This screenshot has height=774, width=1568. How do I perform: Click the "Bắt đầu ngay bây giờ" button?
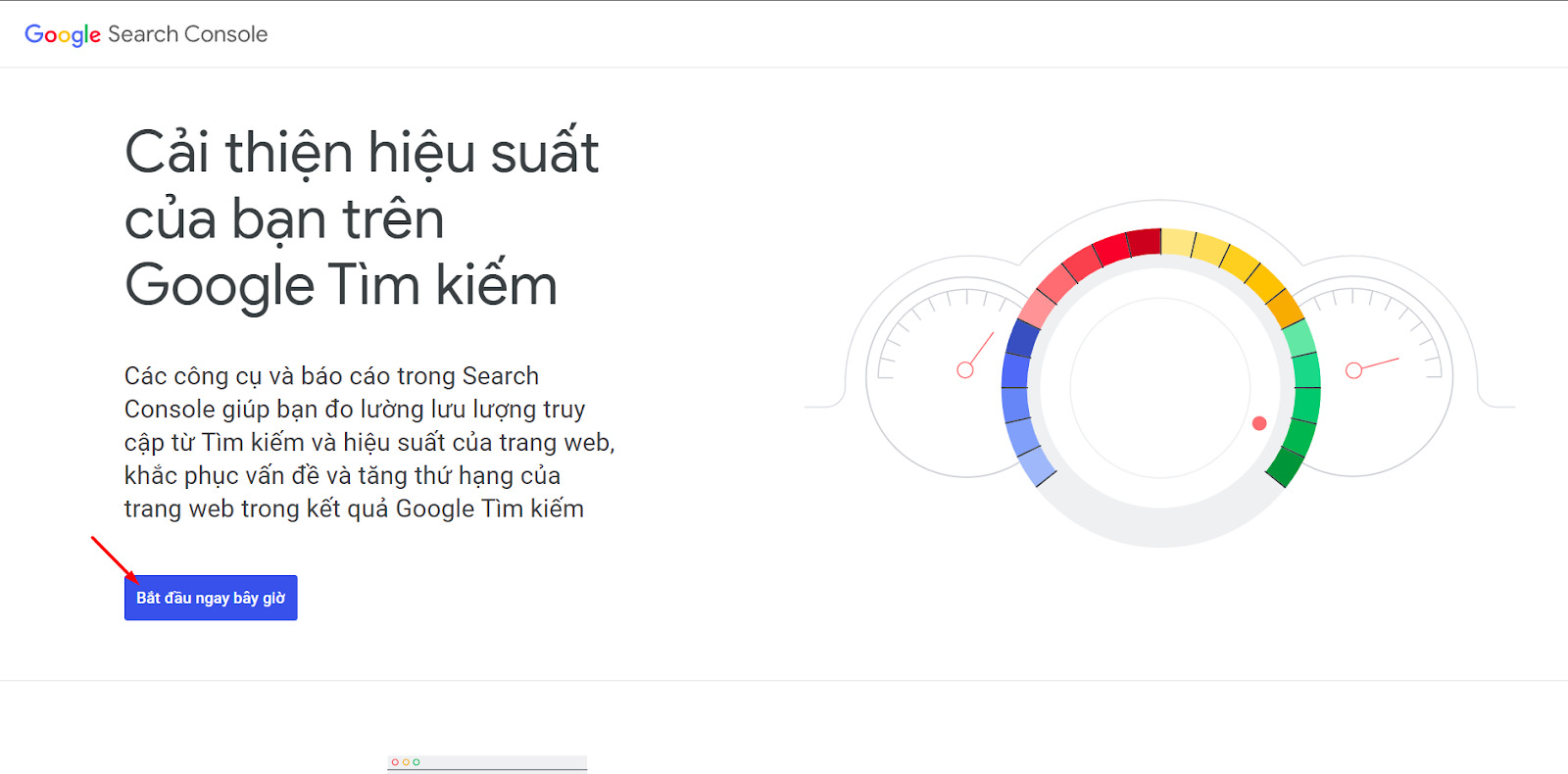[x=211, y=598]
